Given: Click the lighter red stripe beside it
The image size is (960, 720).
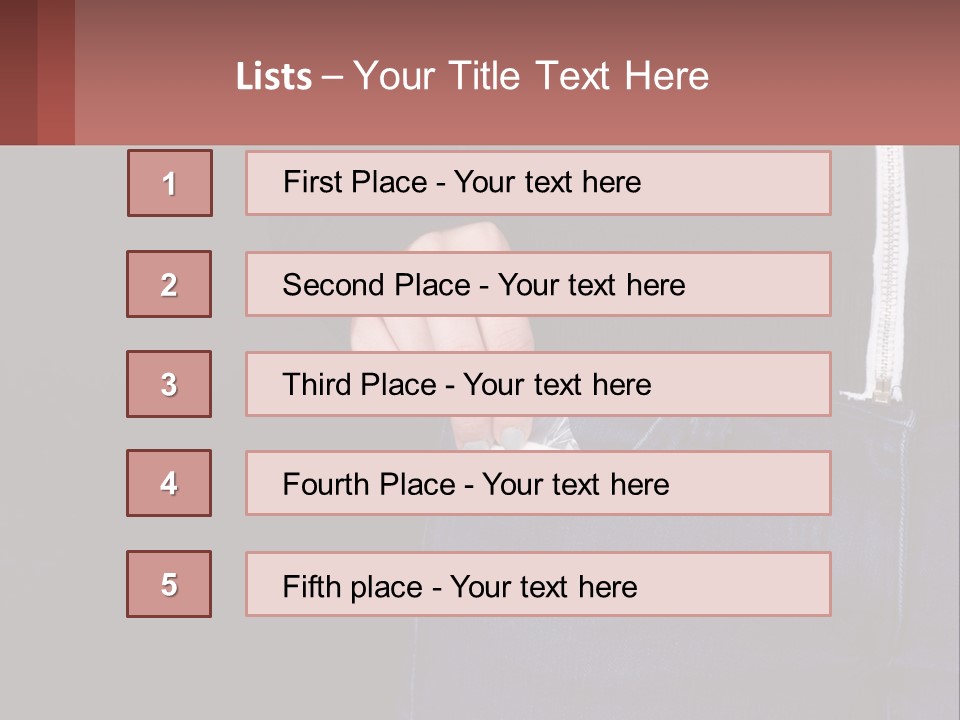Looking at the screenshot, I should pyautogui.click(x=56, y=72).
